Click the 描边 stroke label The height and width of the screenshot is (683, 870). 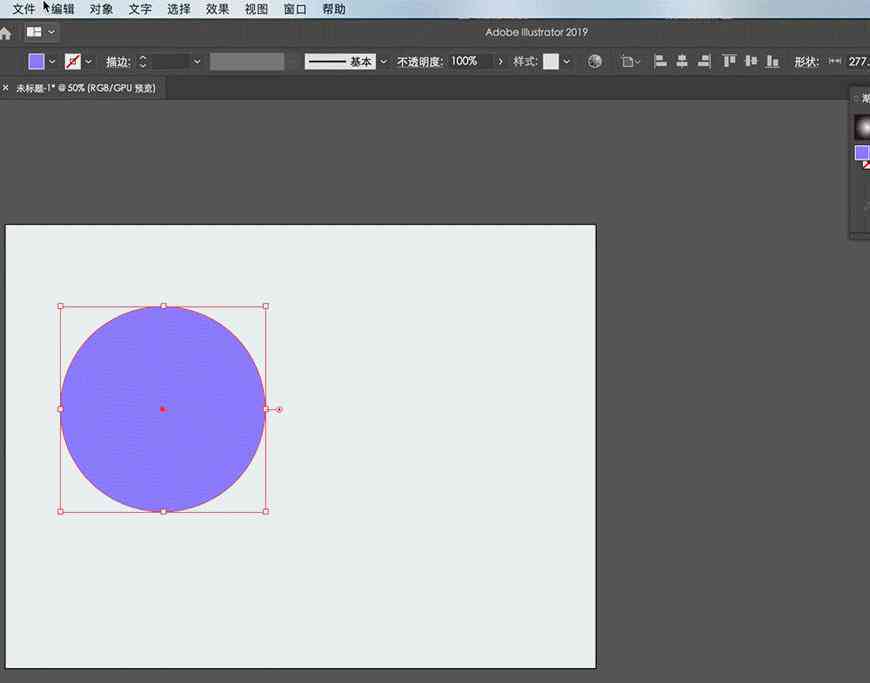coord(118,62)
